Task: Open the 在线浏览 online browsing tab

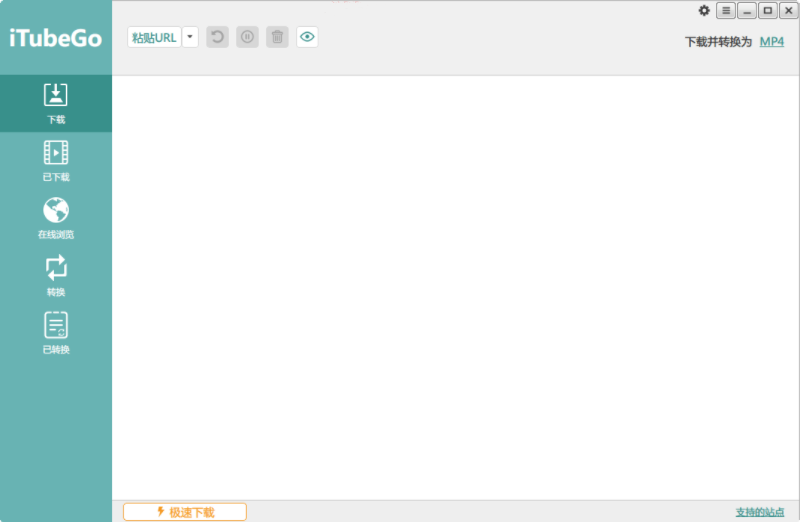Action: coord(56,218)
